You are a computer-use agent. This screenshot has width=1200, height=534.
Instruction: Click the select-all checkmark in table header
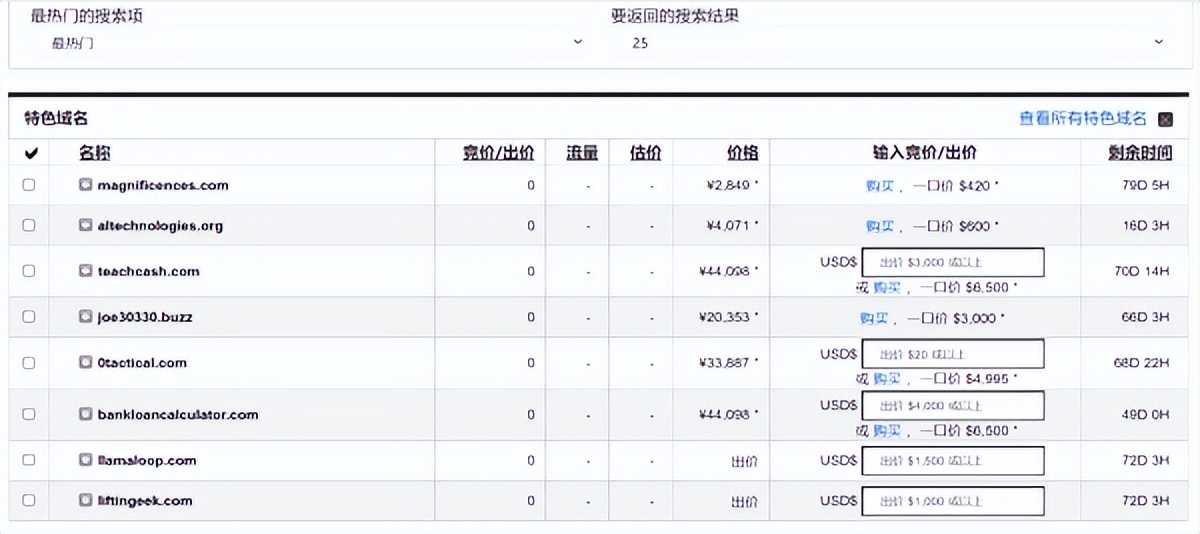click(30, 153)
